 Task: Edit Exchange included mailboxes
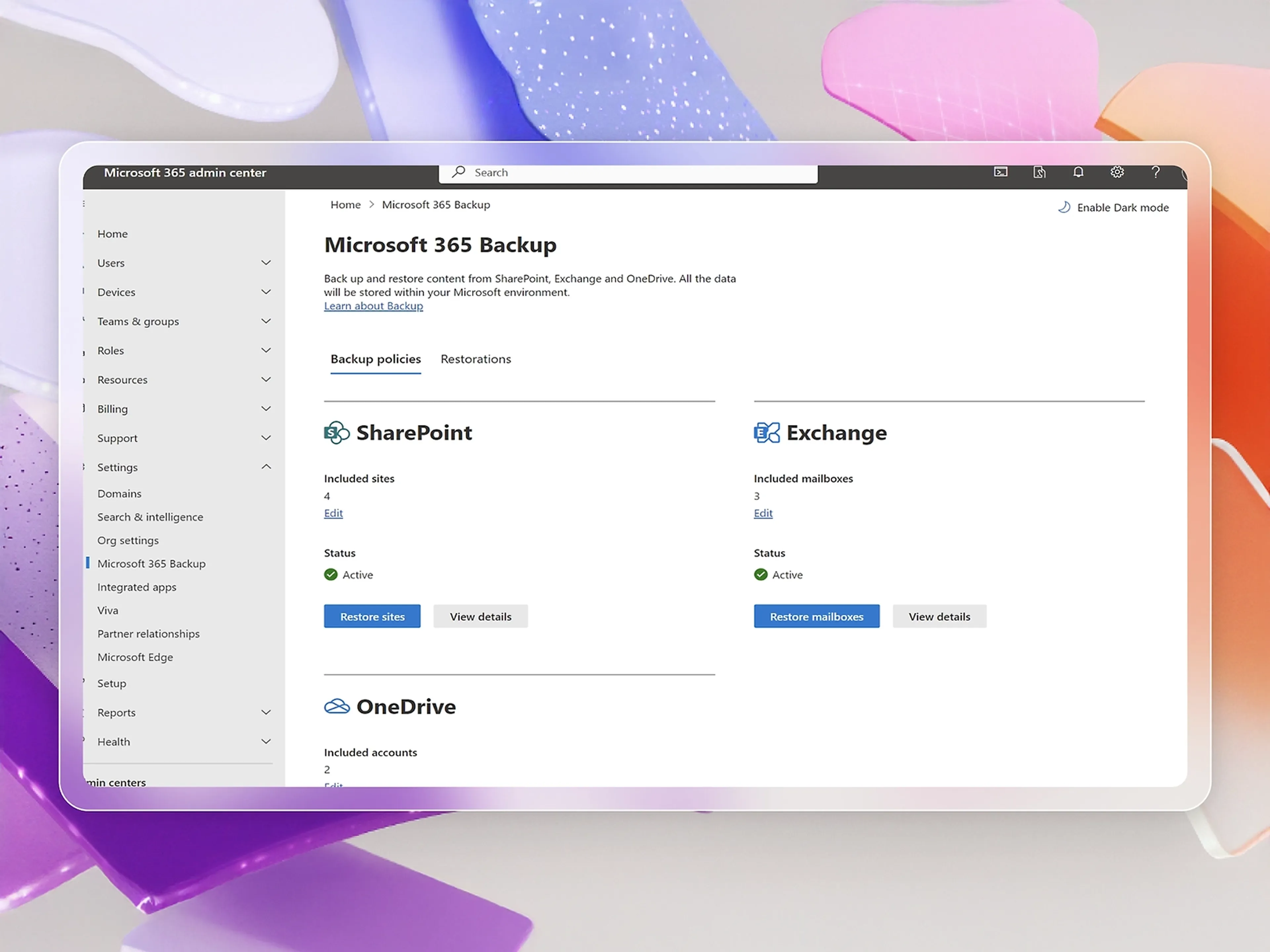tap(763, 513)
